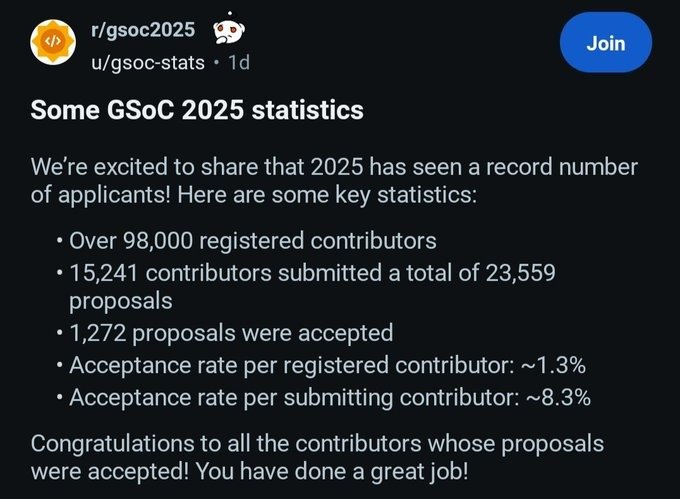680x499 pixels.
Task: View the u/gsoc-stats user profile
Action: point(147,63)
